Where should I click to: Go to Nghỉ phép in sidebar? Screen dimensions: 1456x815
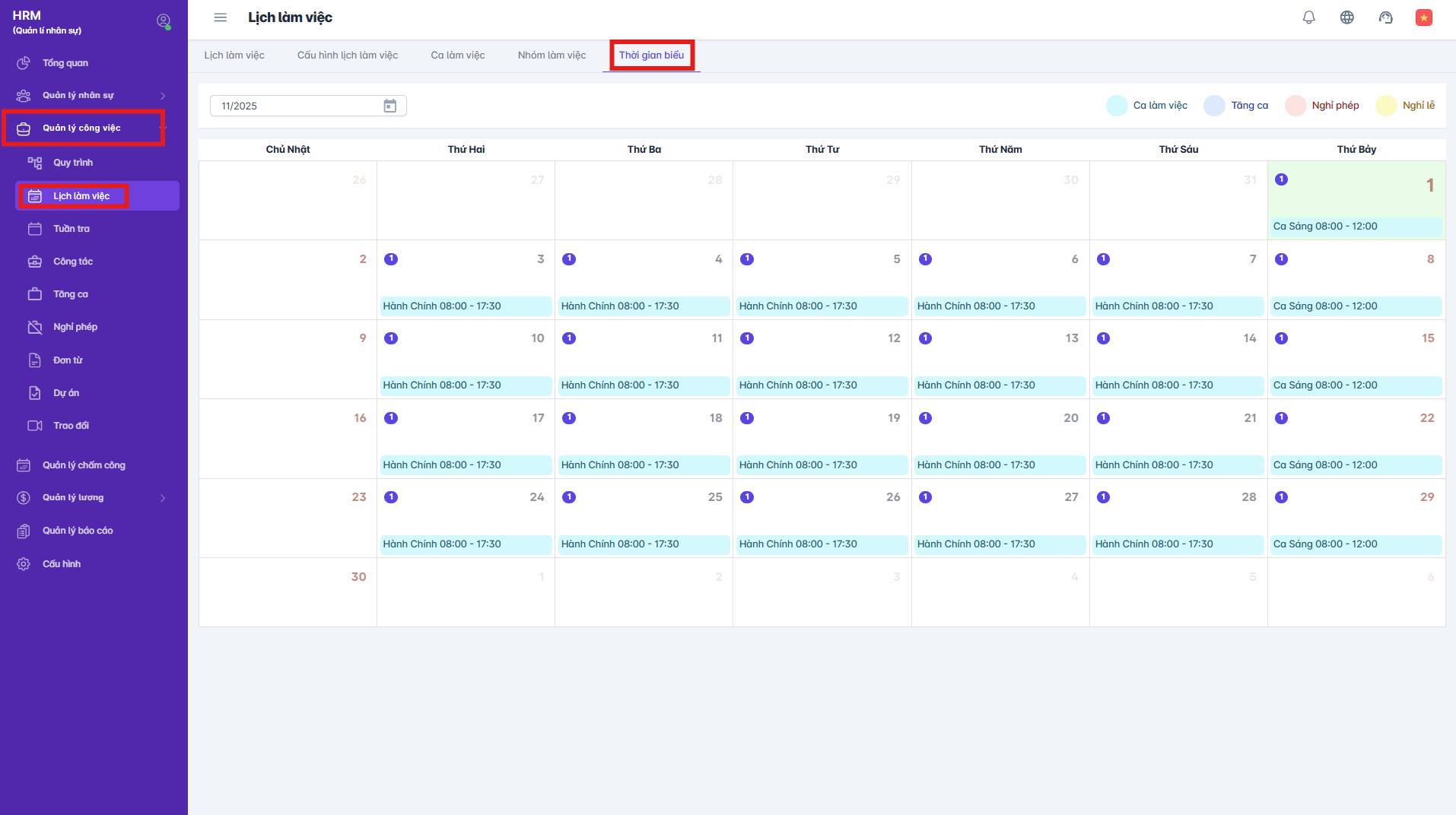point(75,327)
